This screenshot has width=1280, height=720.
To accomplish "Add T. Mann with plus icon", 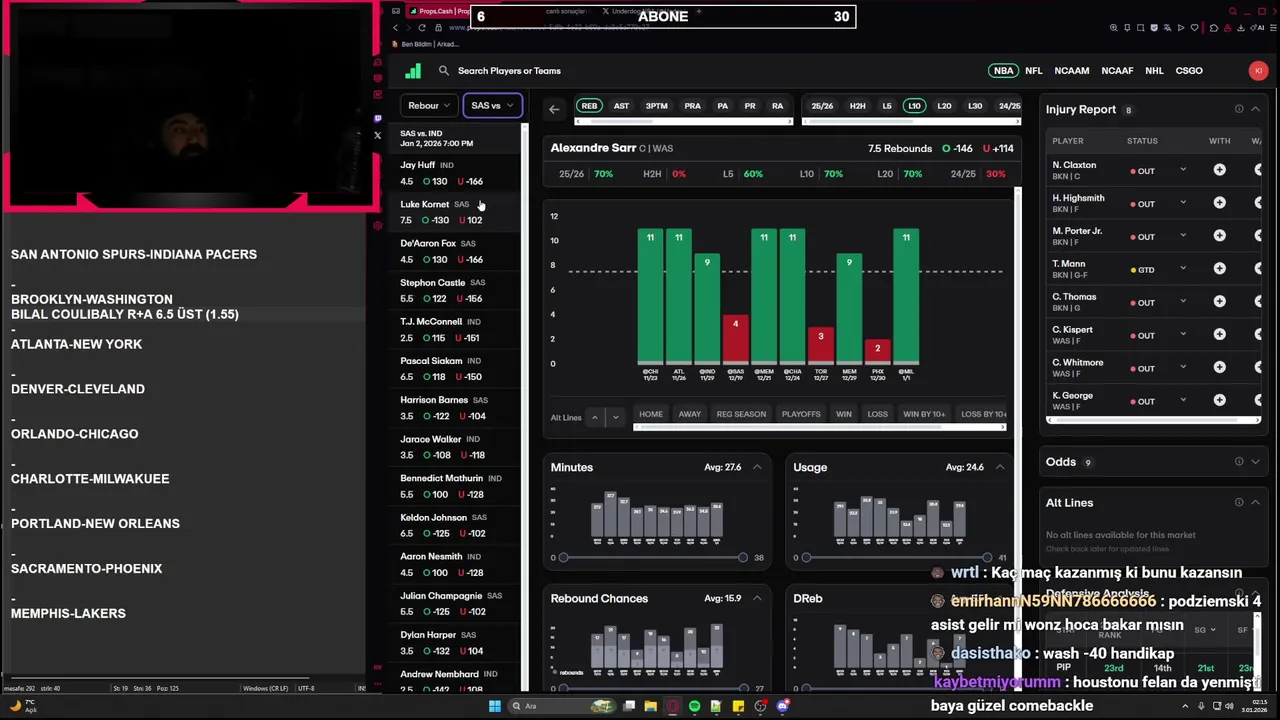I will coord(1219,269).
